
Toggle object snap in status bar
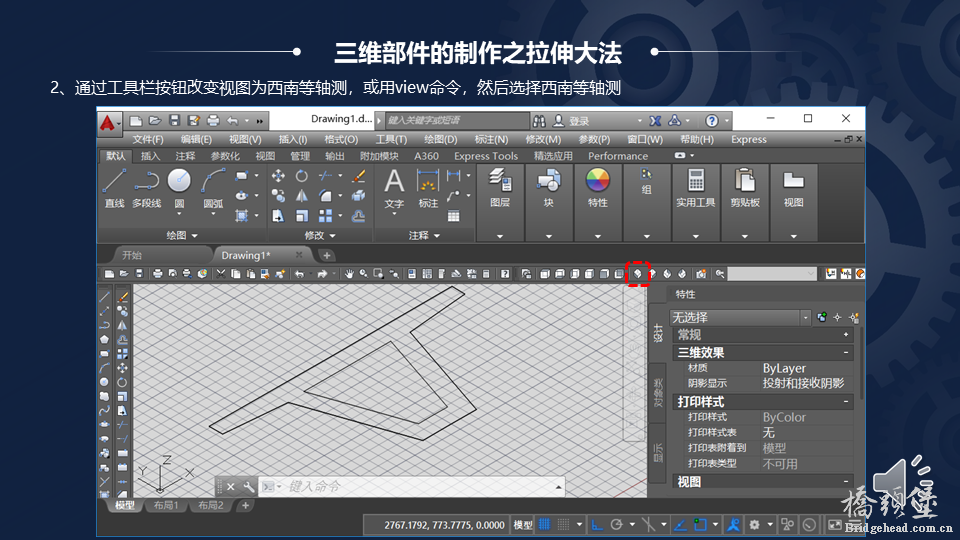(700, 525)
